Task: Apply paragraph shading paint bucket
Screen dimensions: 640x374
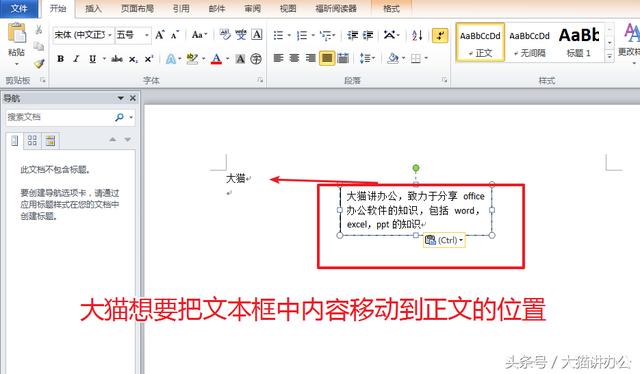Action: (x=393, y=58)
